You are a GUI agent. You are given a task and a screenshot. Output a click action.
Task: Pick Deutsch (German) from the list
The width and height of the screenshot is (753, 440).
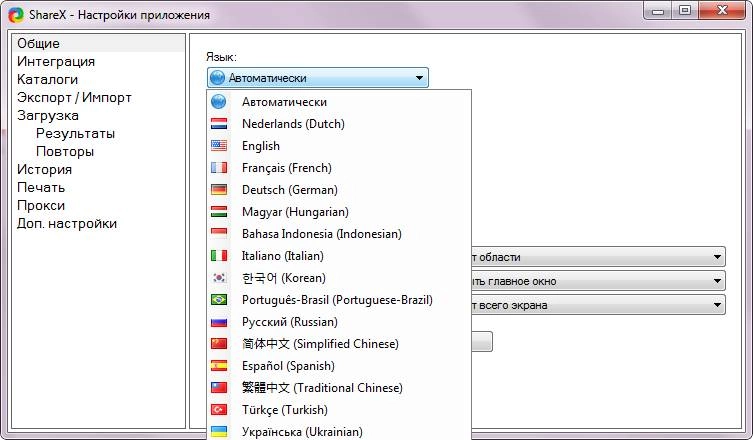(x=339, y=190)
